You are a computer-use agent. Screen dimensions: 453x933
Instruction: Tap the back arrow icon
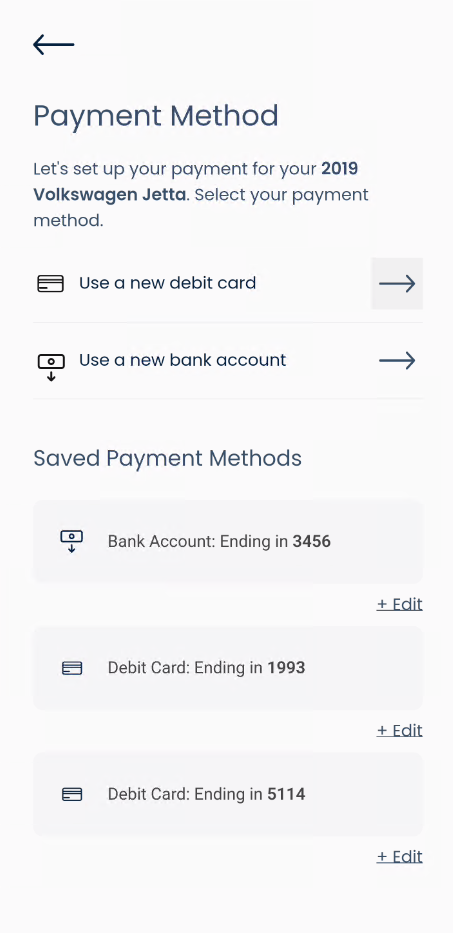click(x=54, y=45)
